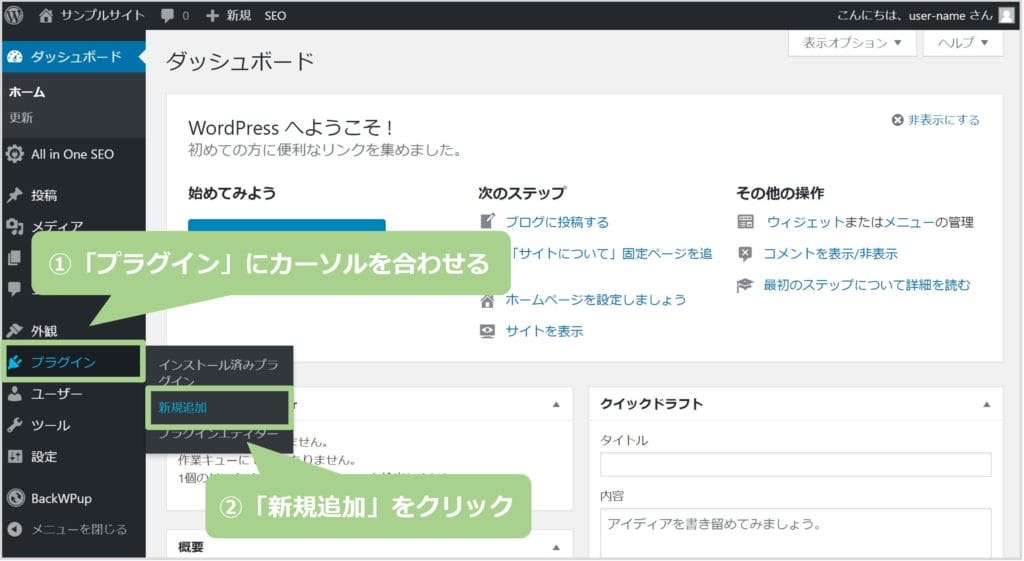Open All in One SEO menu
1024x561 pixels.
(73, 154)
